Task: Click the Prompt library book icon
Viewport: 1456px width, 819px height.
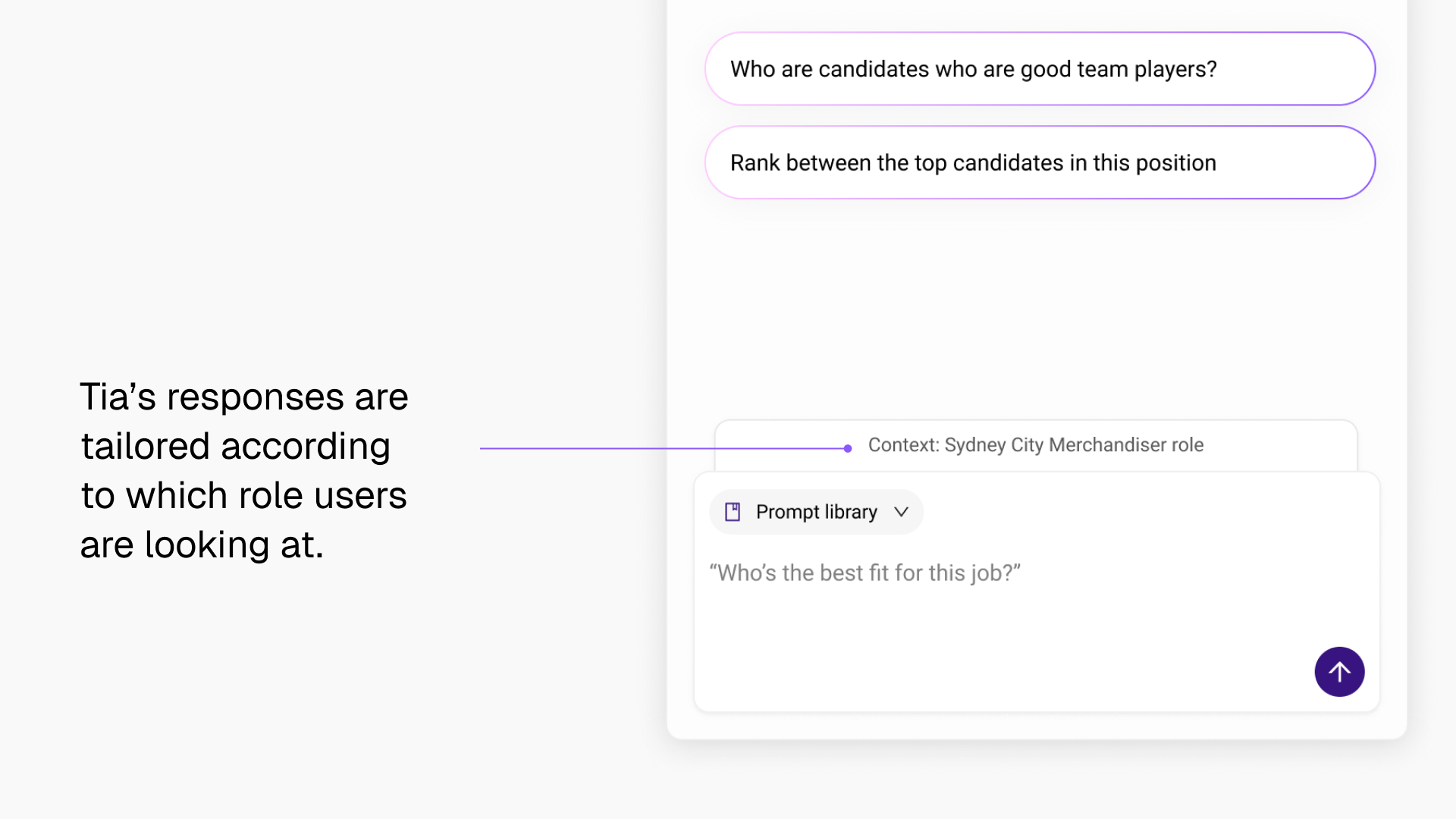Action: (x=733, y=512)
